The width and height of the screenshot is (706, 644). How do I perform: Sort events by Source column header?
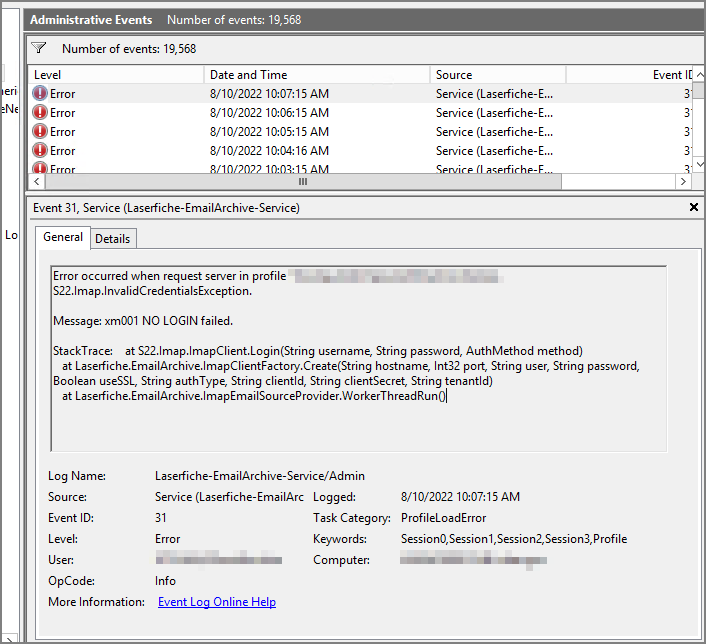[498, 75]
